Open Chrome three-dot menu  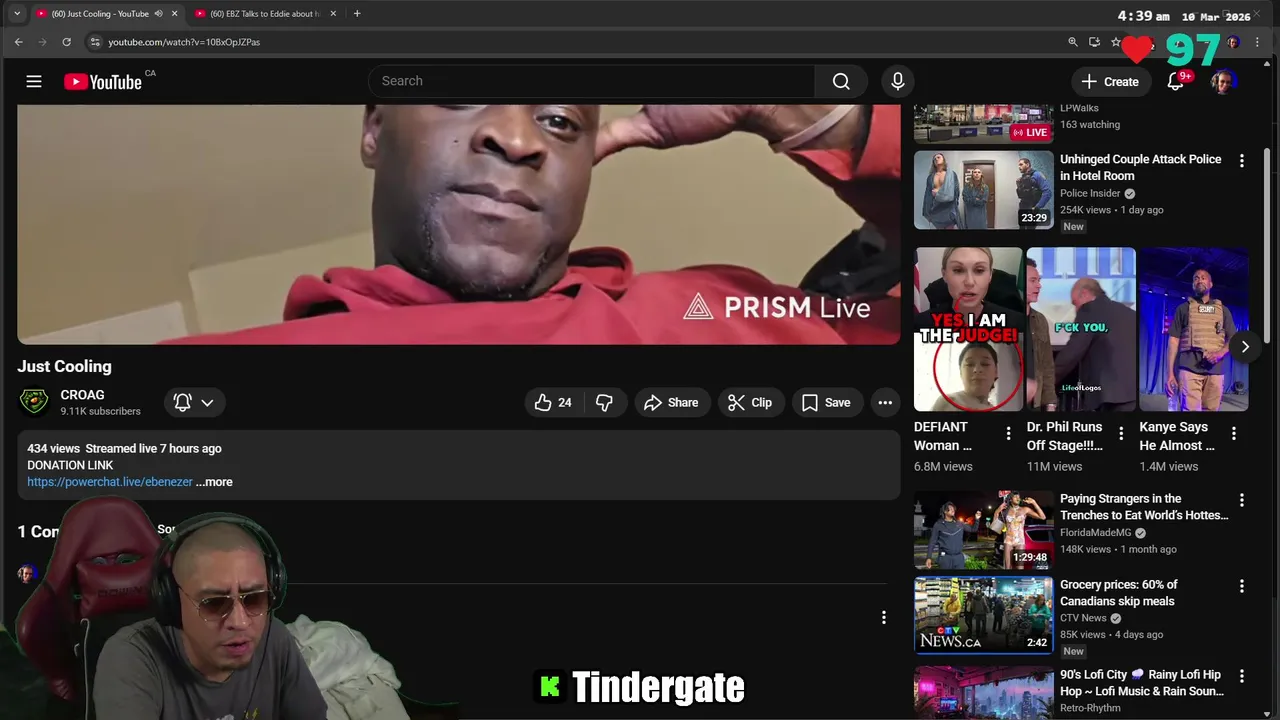[x=1257, y=42]
